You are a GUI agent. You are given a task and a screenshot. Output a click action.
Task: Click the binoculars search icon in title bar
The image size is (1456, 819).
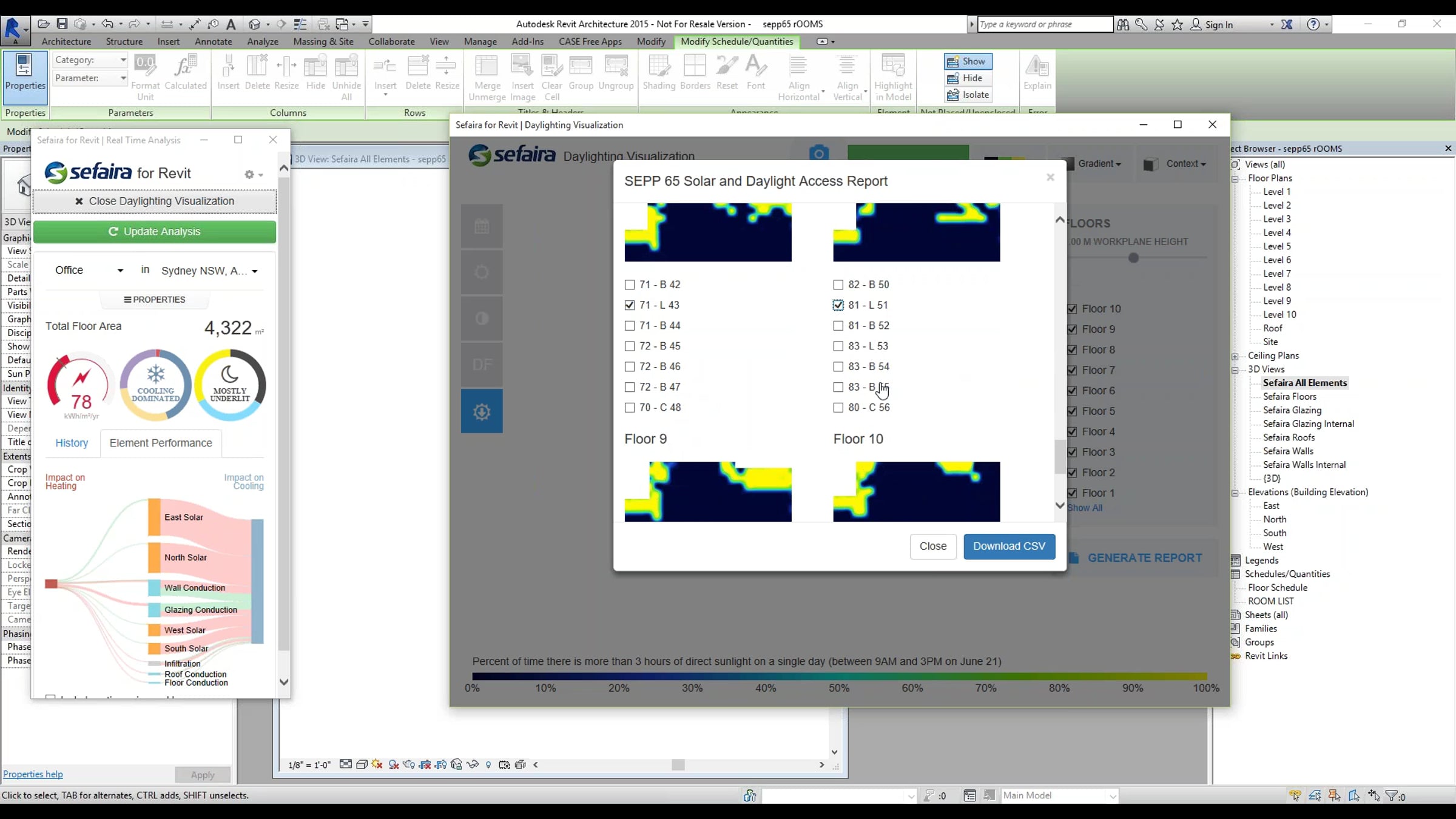pos(1123,24)
